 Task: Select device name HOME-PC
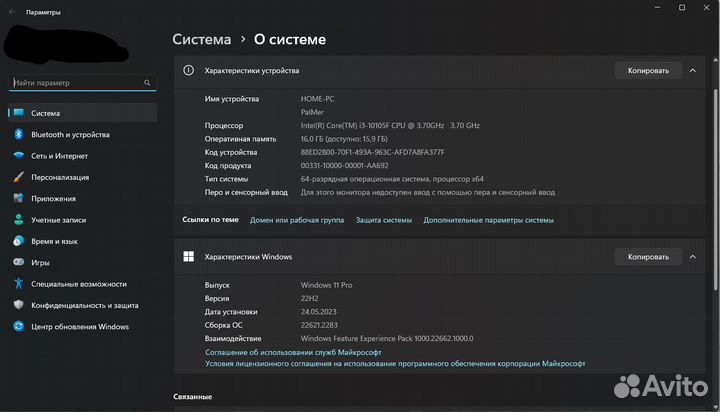click(x=317, y=99)
